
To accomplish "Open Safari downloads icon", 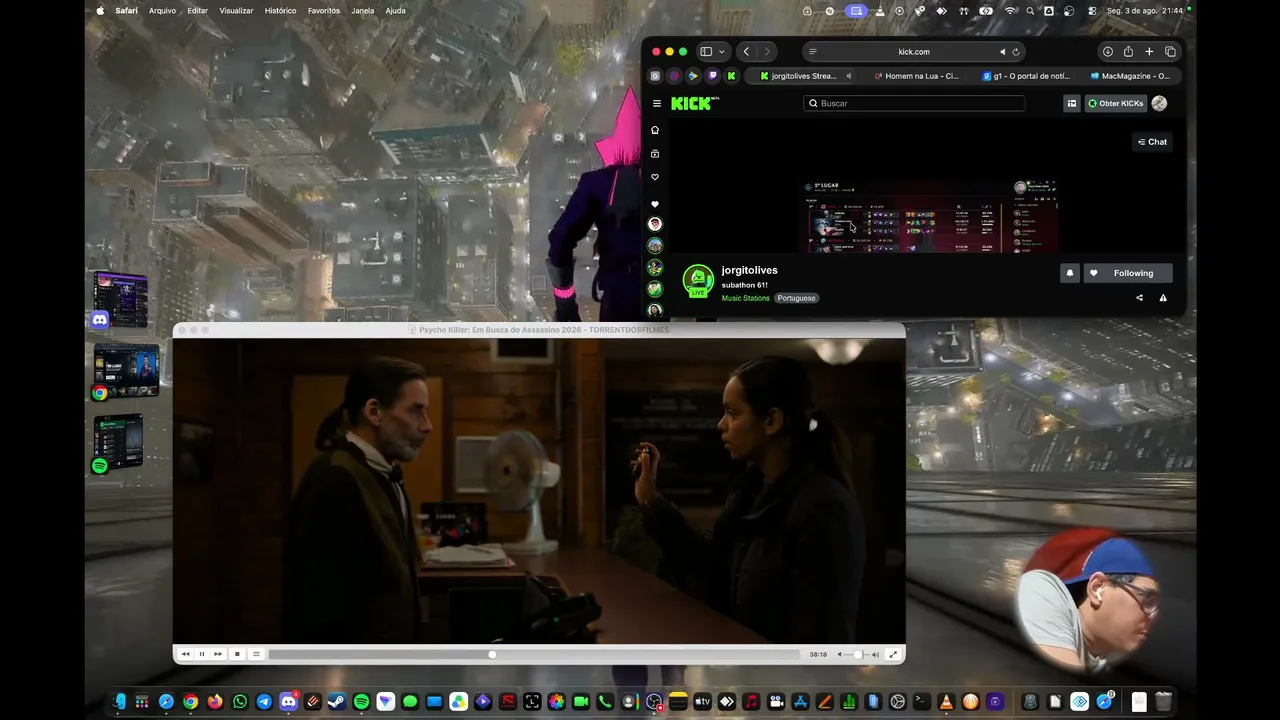I will point(1107,52).
